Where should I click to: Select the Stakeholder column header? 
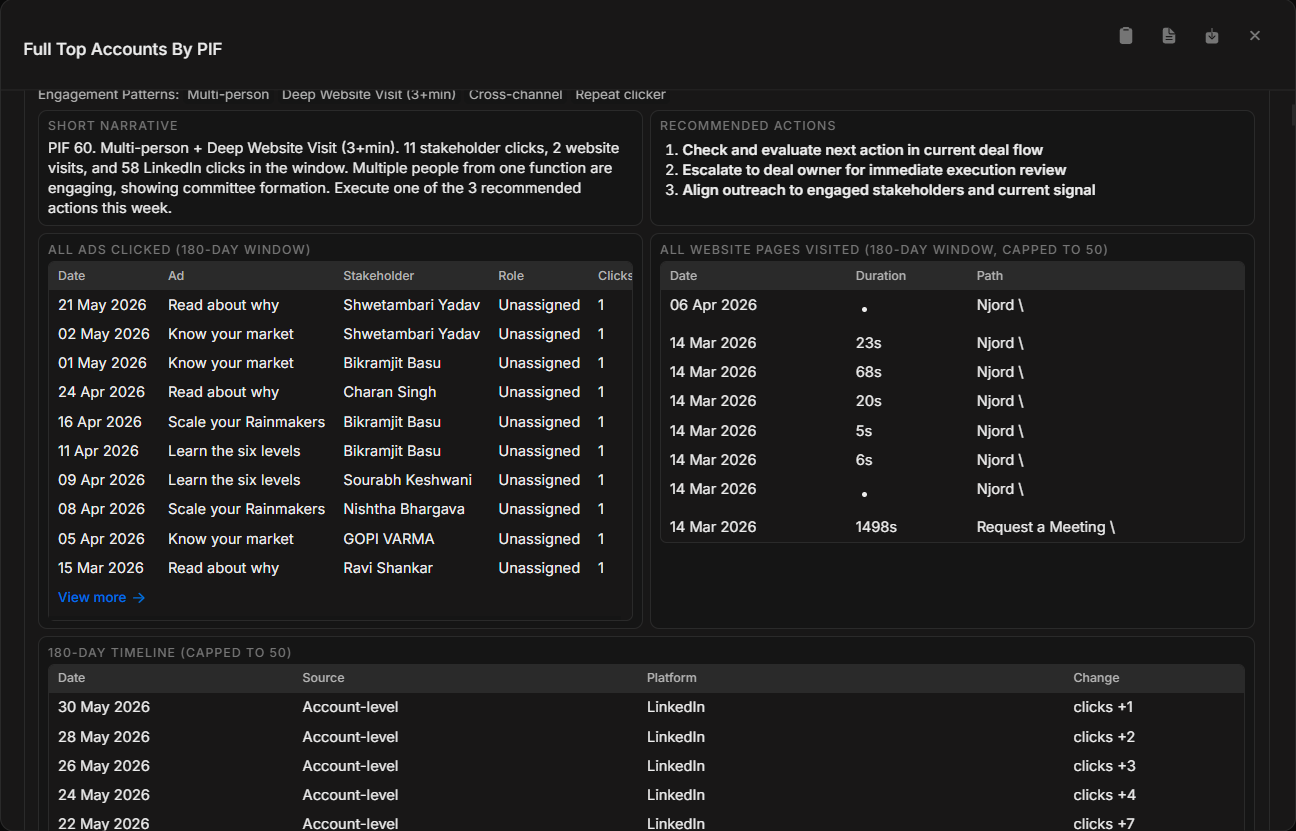coord(379,276)
